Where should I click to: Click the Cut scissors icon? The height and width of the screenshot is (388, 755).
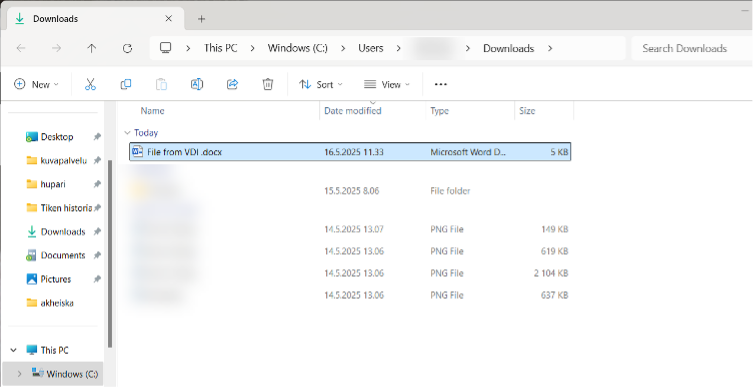pos(90,84)
